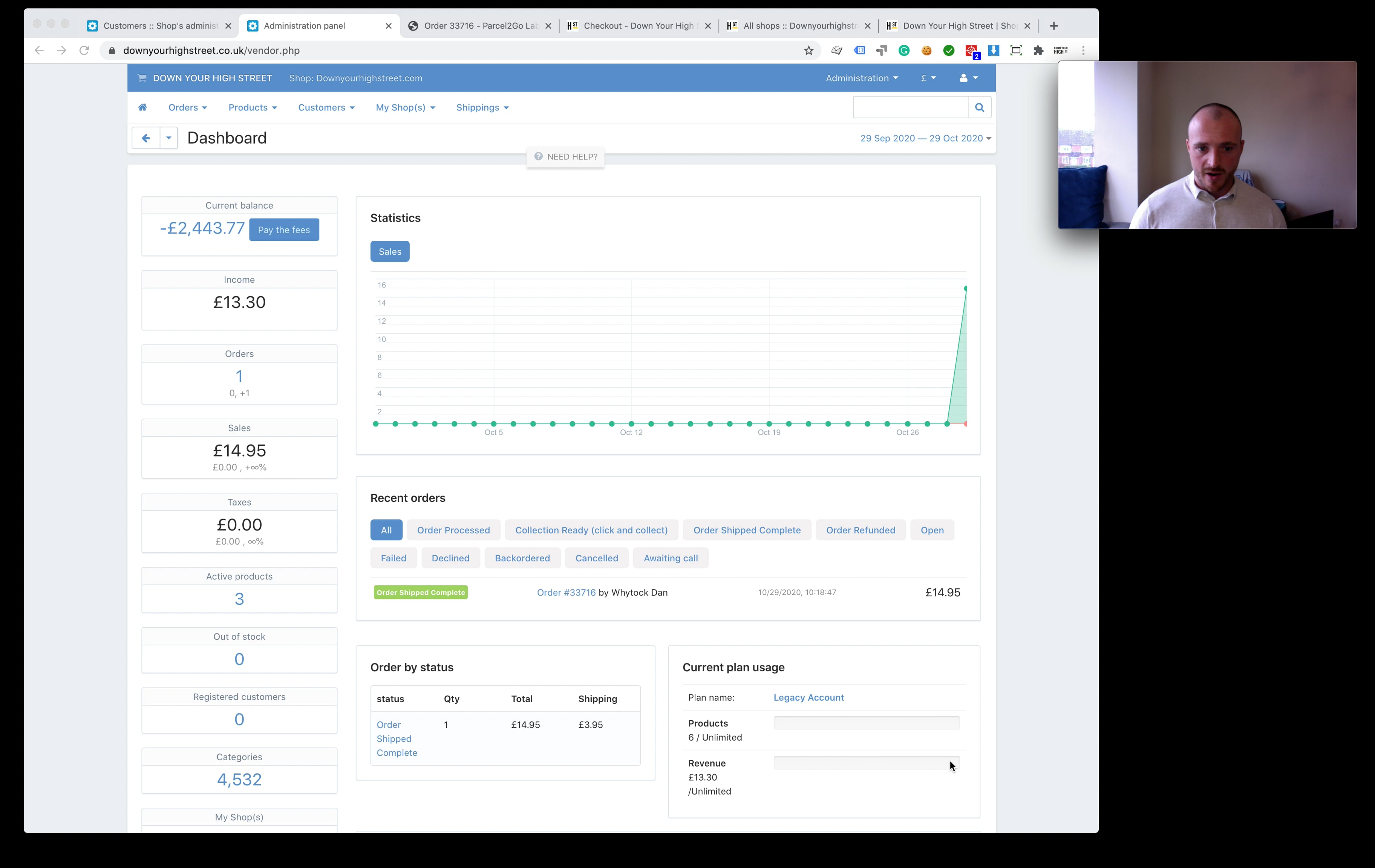
Task: Open the Legacy Account plan link
Action: tap(808, 697)
